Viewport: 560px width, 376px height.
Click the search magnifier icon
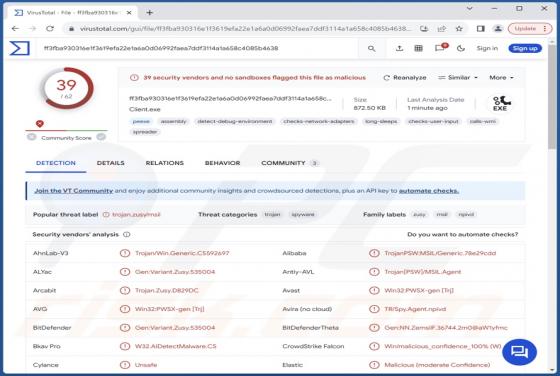[x=371, y=49]
